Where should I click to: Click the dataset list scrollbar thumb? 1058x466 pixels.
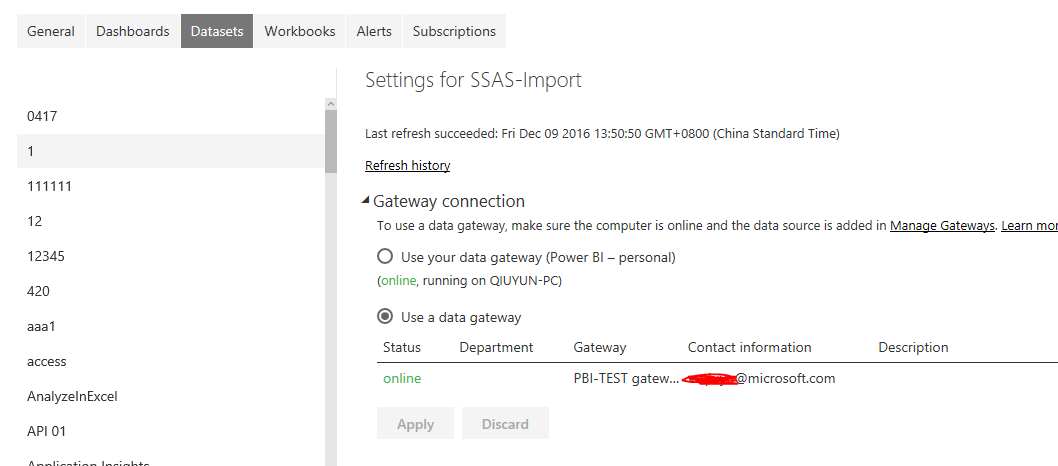[x=331, y=141]
